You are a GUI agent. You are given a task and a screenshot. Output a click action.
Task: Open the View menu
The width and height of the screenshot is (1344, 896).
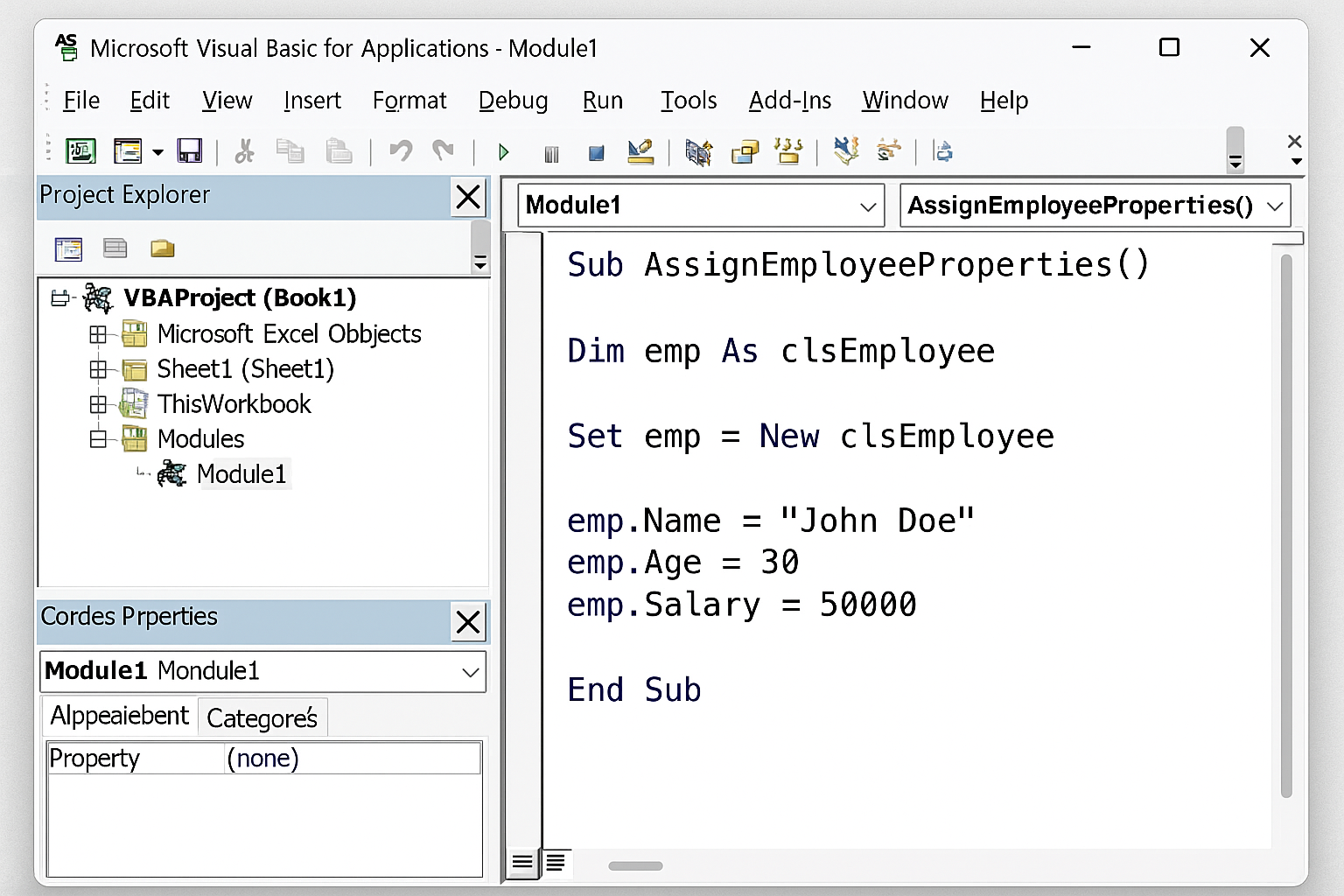227,101
